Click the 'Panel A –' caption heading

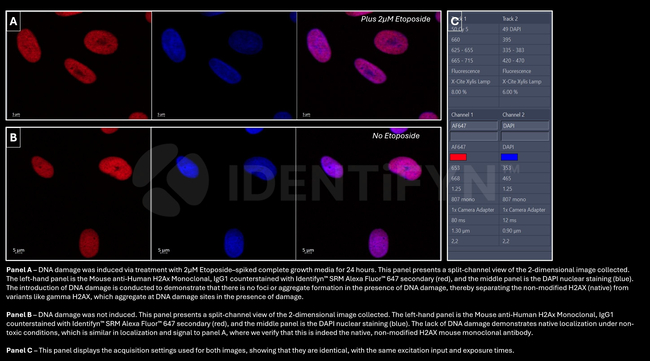click(x=22, y=270)
